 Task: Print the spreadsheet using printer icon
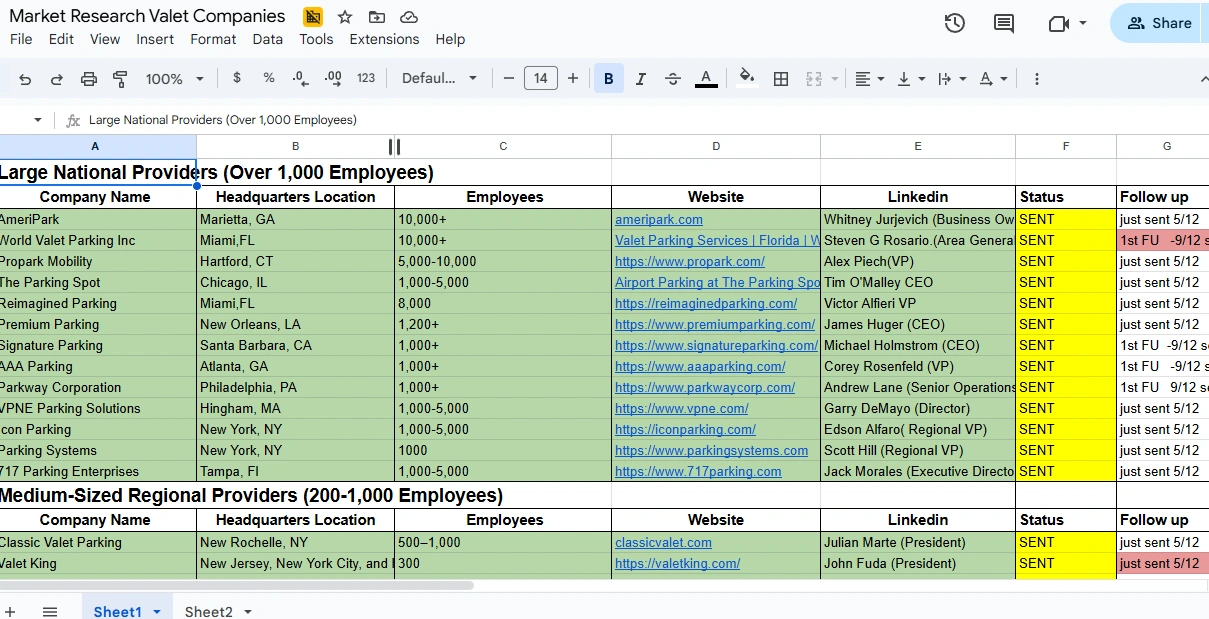click(89, 79)
